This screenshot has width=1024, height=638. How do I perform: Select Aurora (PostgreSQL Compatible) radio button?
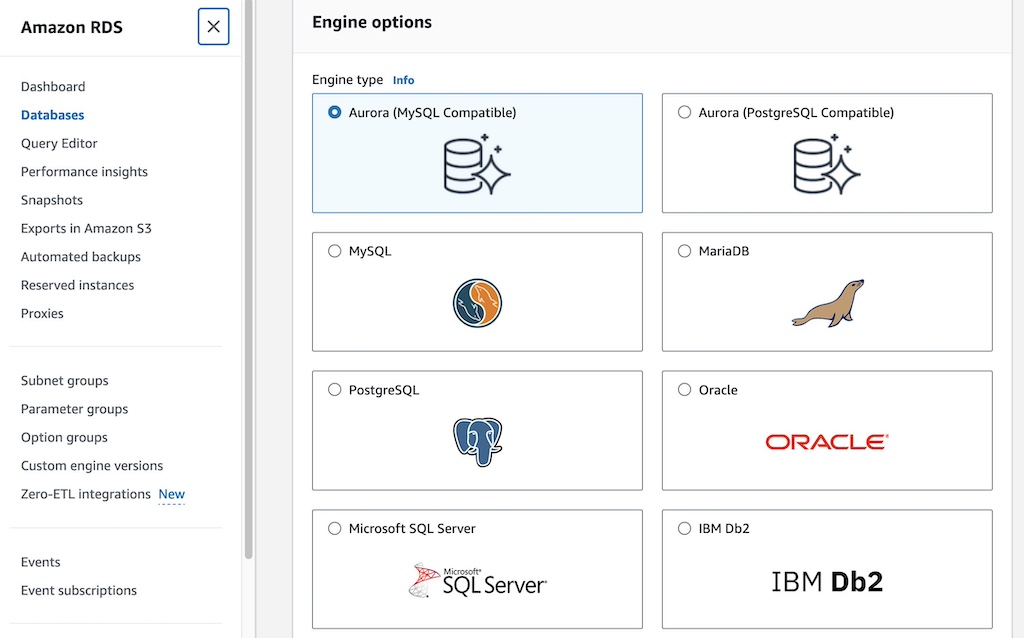point(684,112)
